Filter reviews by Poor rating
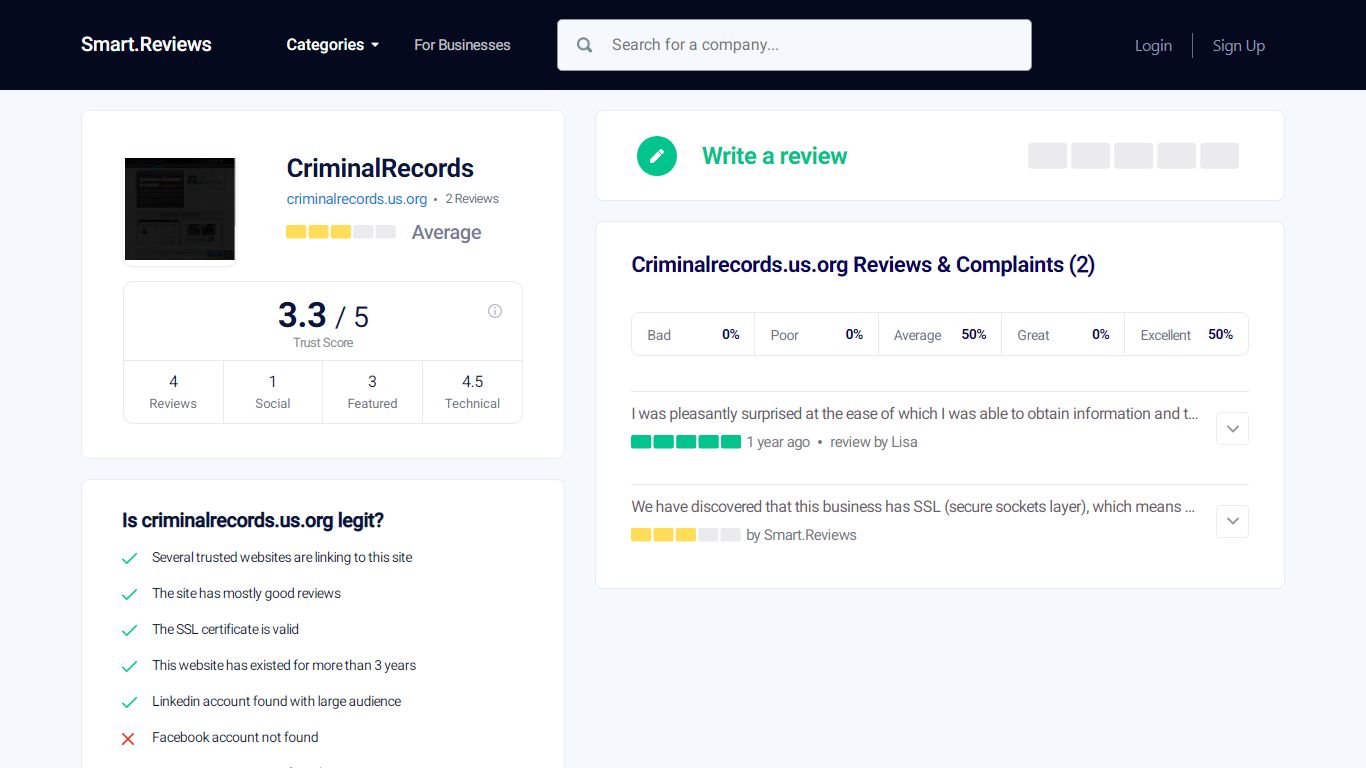 pyautogui.click(x=816, y=334)
